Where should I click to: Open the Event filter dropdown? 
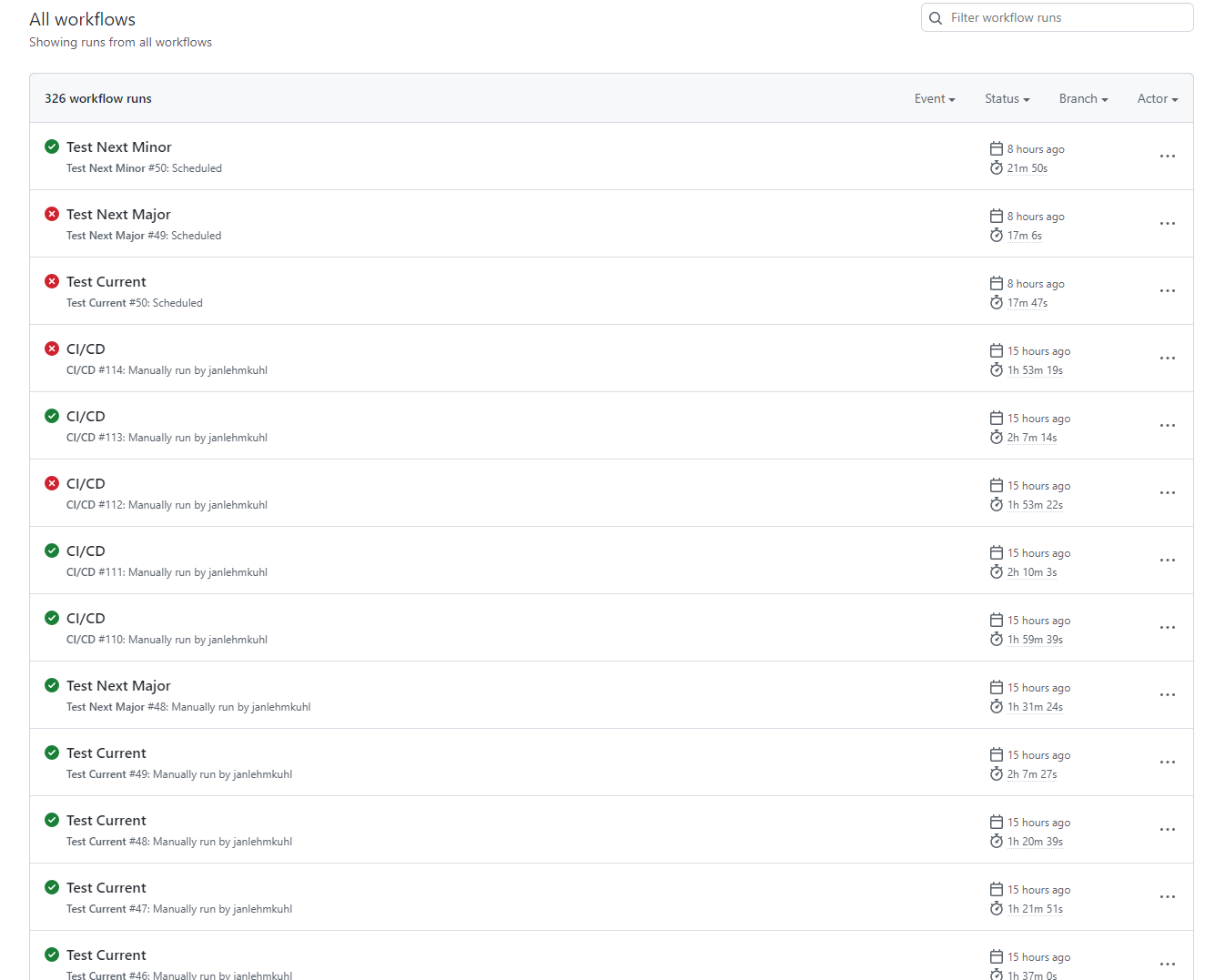click(x=935, y=98)
